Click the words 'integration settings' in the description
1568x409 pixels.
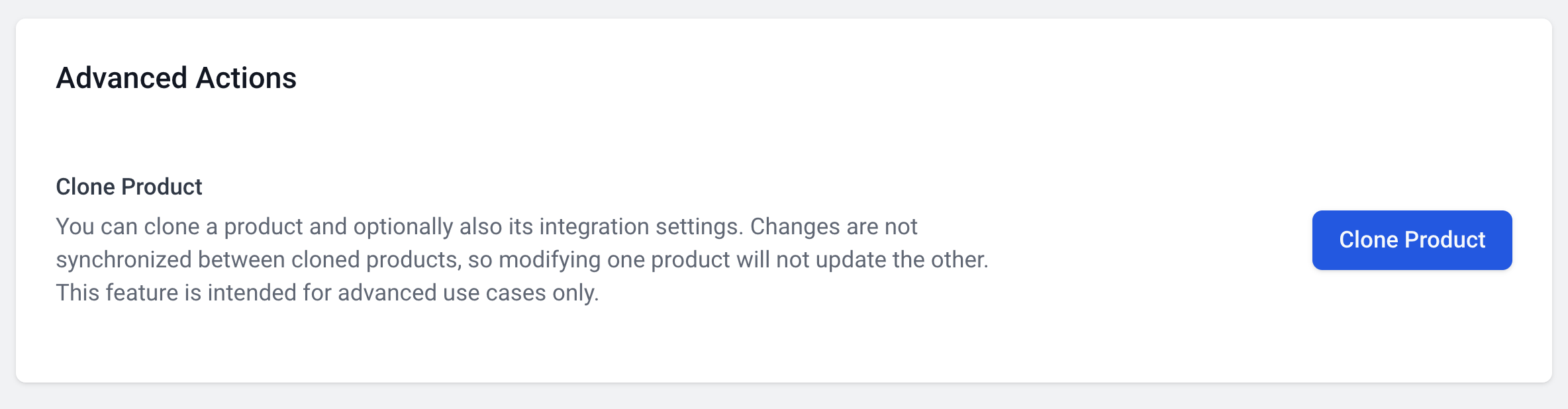tap(640, 226)
